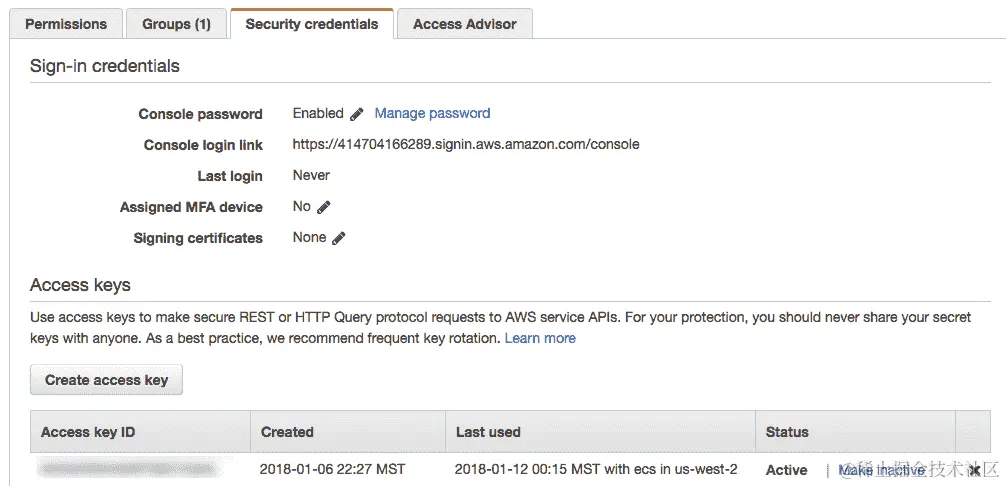Click the 2018-01-06 created date cell
This screenshot has width=1006, height=486.
333,469
